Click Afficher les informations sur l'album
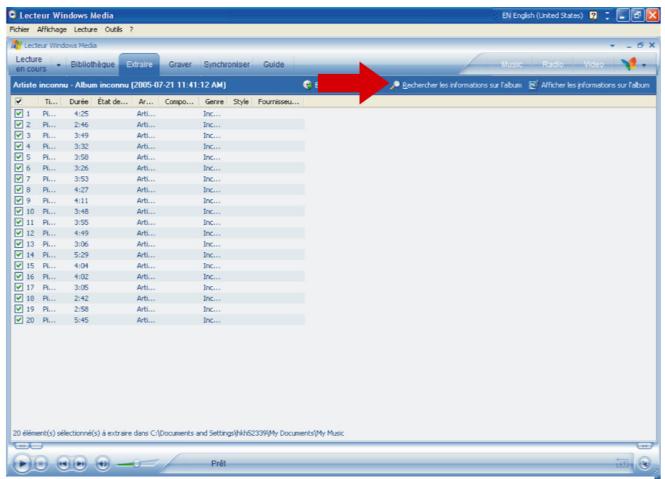Image resolution: width=665 pixels, height=479 pixels. [595, 85]
